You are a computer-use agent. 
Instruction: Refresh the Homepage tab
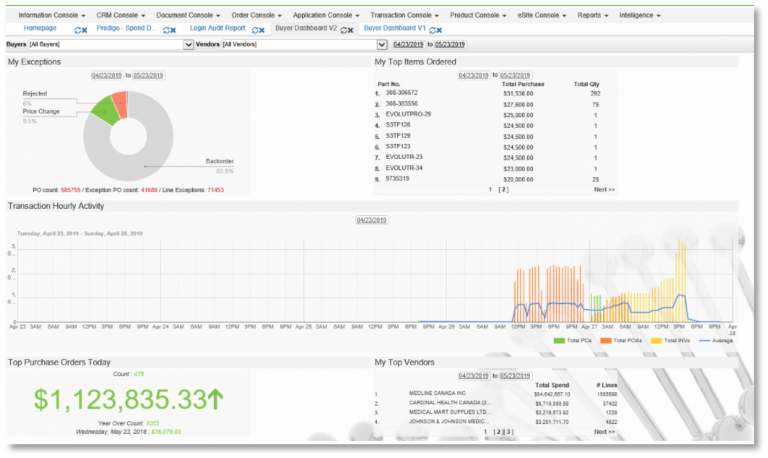coord(77,30)
